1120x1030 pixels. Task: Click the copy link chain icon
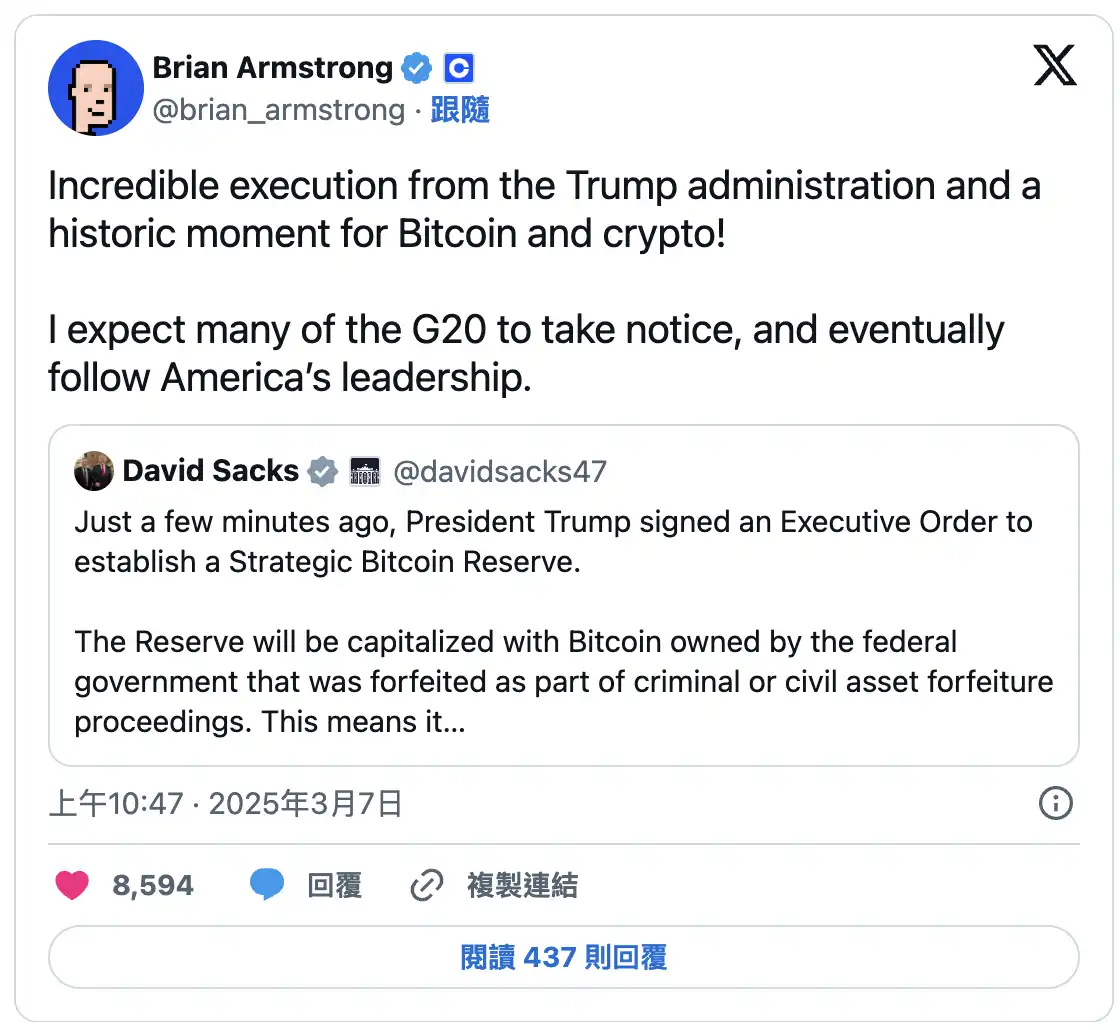click(427, 885)
